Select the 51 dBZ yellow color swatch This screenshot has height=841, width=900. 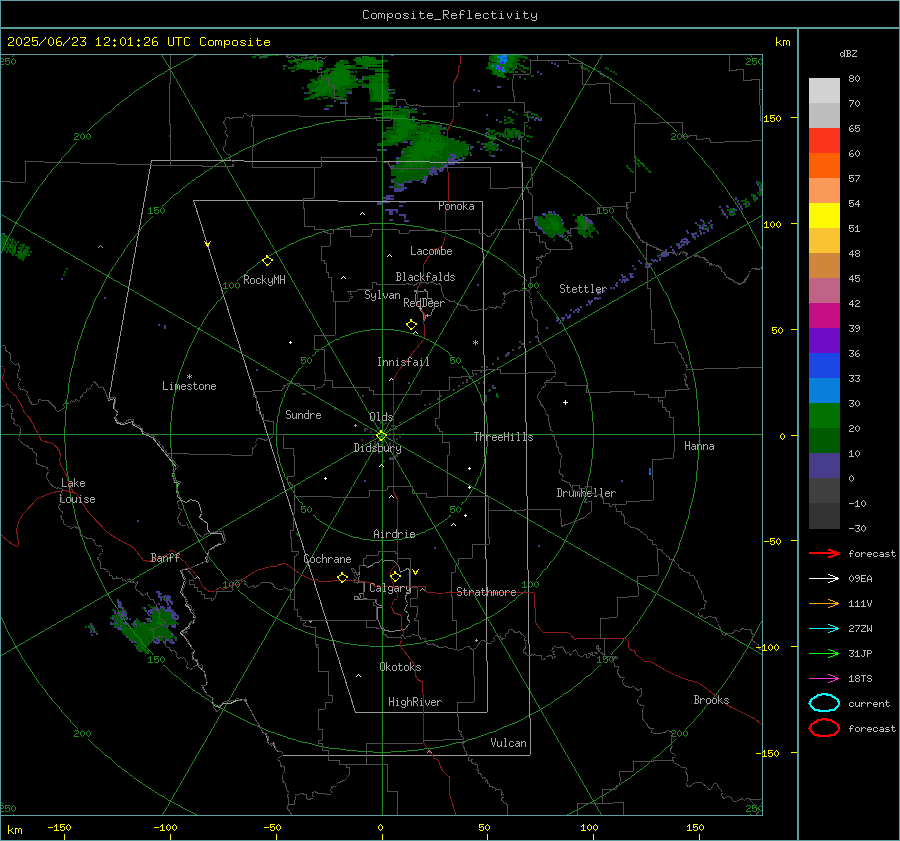point(824,215)
